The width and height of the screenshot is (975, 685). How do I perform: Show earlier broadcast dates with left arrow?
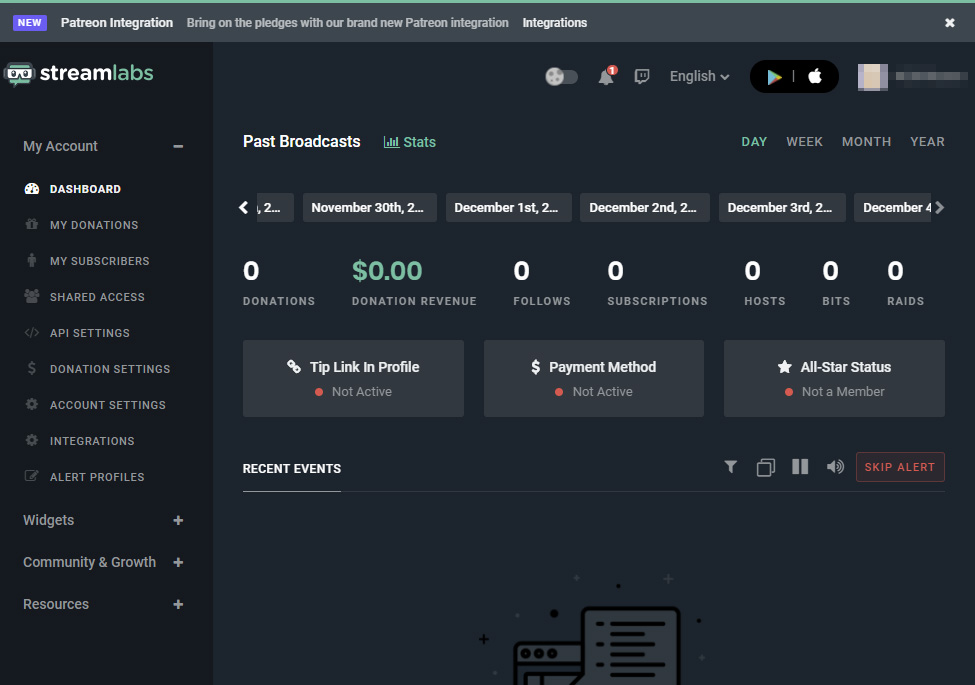(244, 208)
